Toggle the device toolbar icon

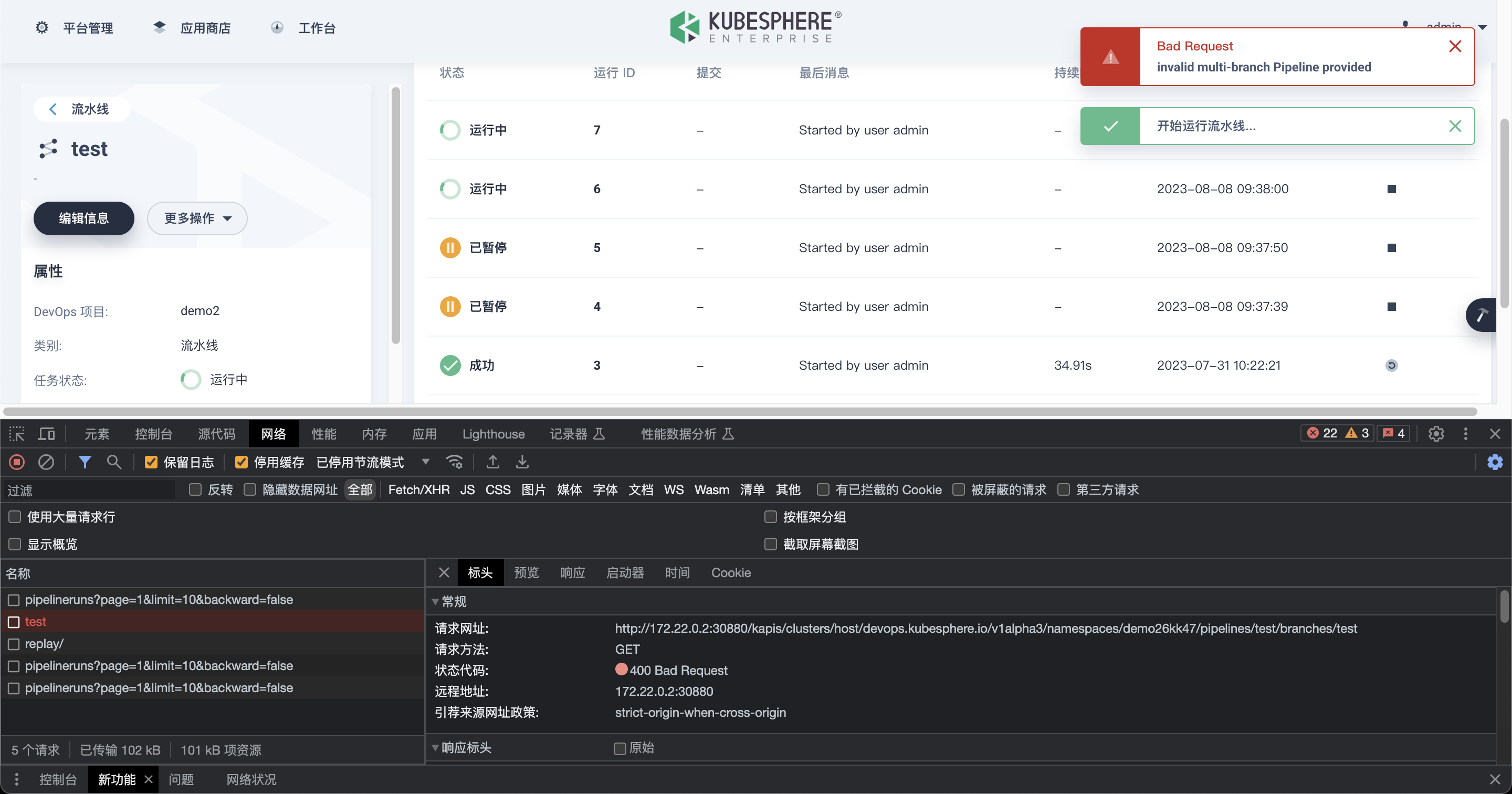(46, 434)
